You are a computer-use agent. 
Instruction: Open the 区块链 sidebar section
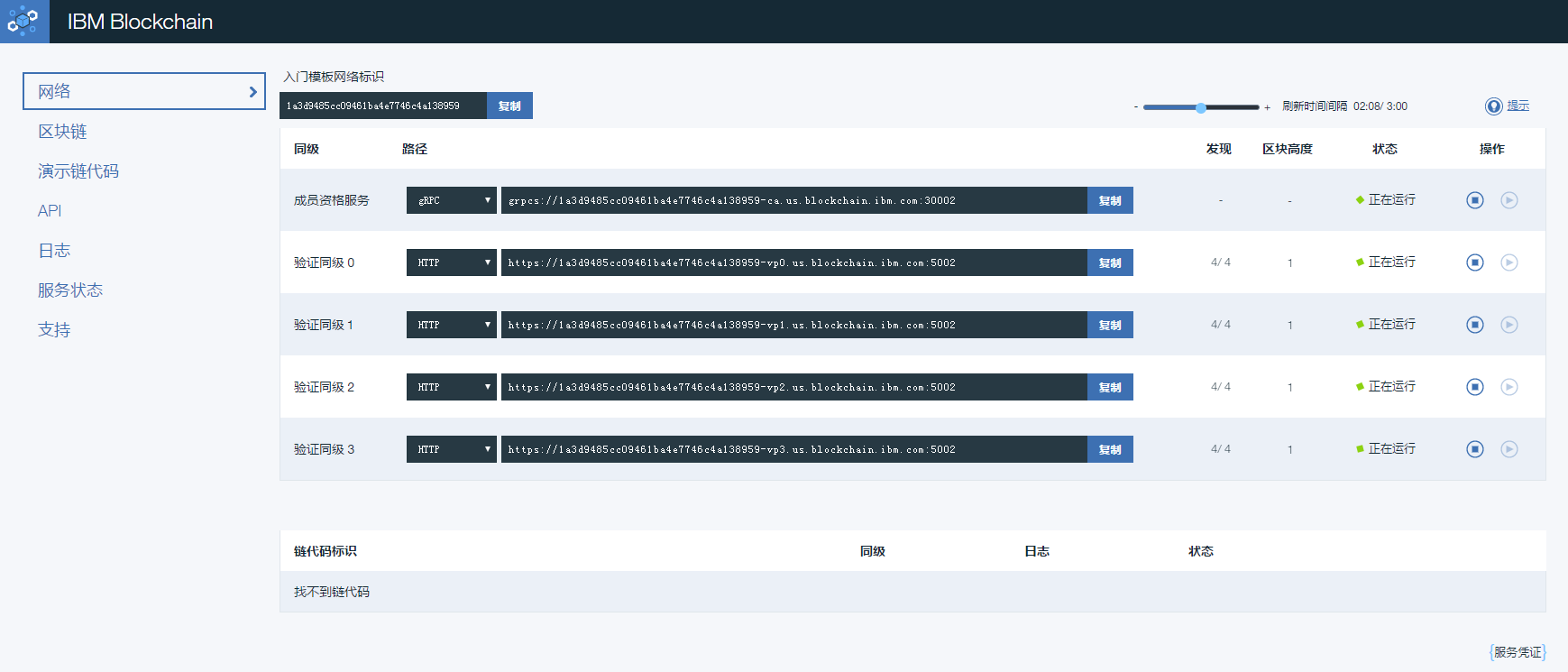[62, 132]
